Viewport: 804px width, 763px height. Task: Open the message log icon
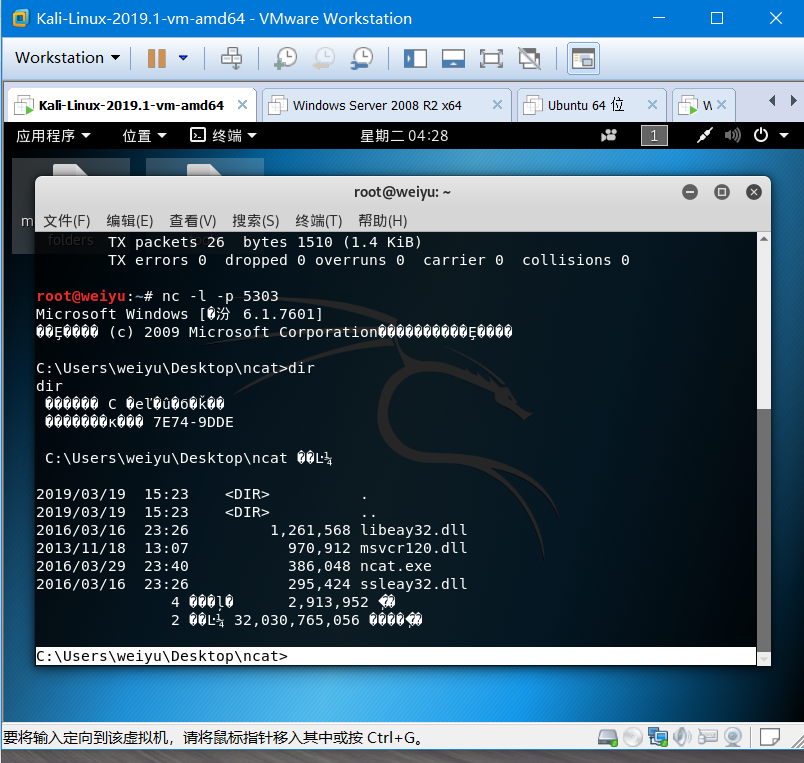tap(770, 738)
